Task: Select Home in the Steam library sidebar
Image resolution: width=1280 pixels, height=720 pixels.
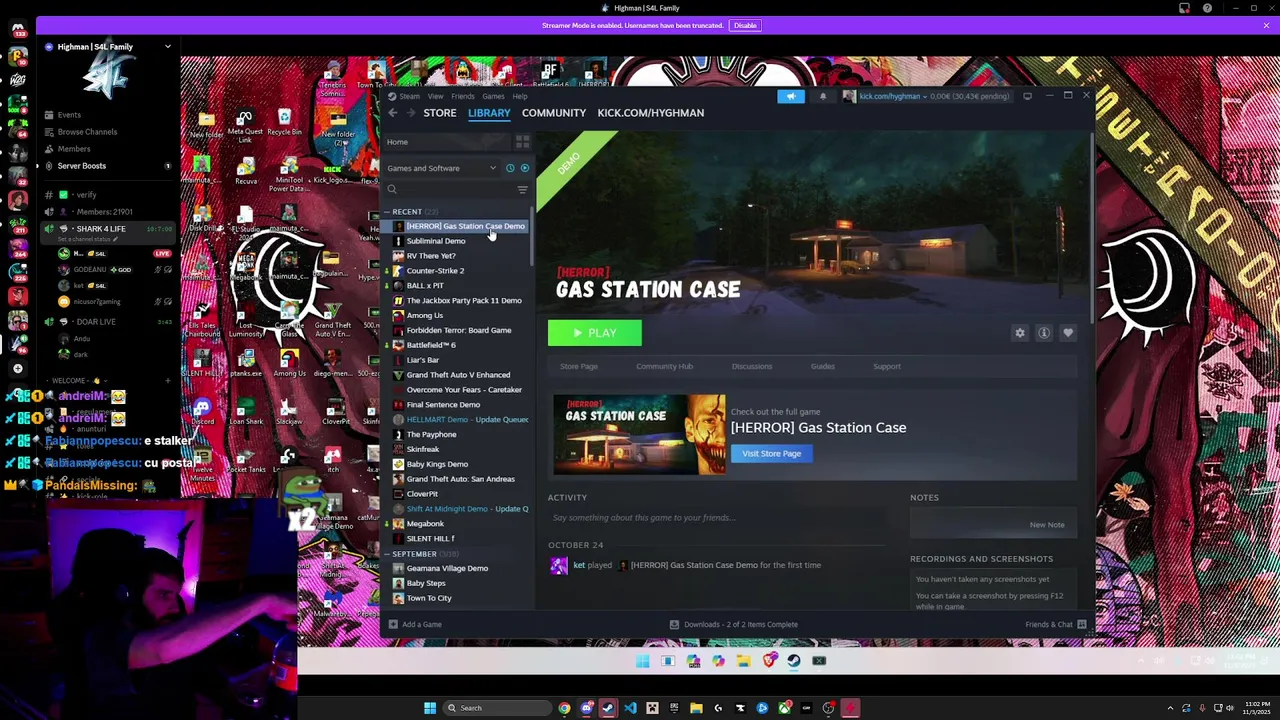Action: click(447, 142)
